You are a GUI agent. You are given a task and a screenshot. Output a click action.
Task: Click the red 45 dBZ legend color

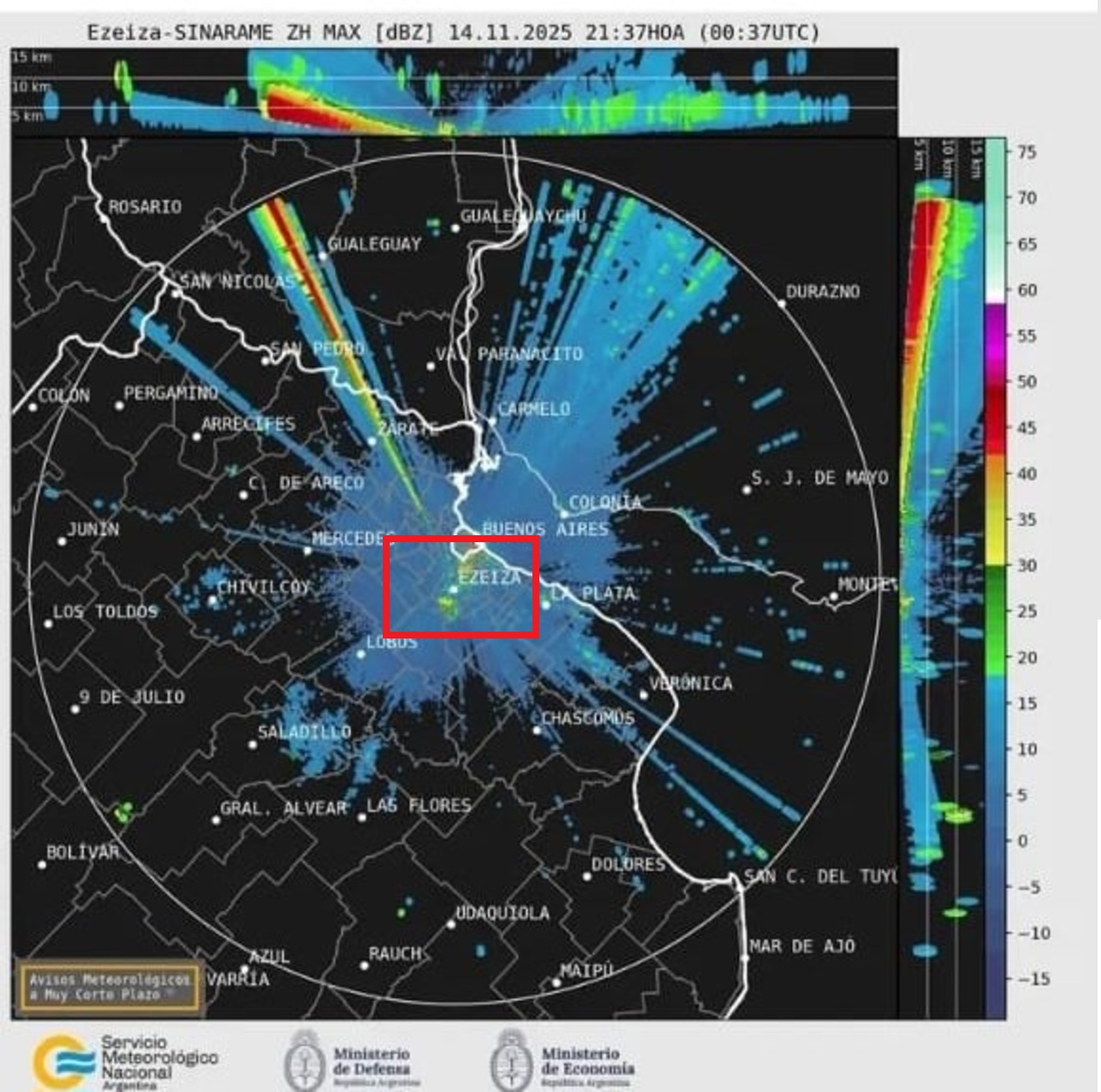[995, 428]
